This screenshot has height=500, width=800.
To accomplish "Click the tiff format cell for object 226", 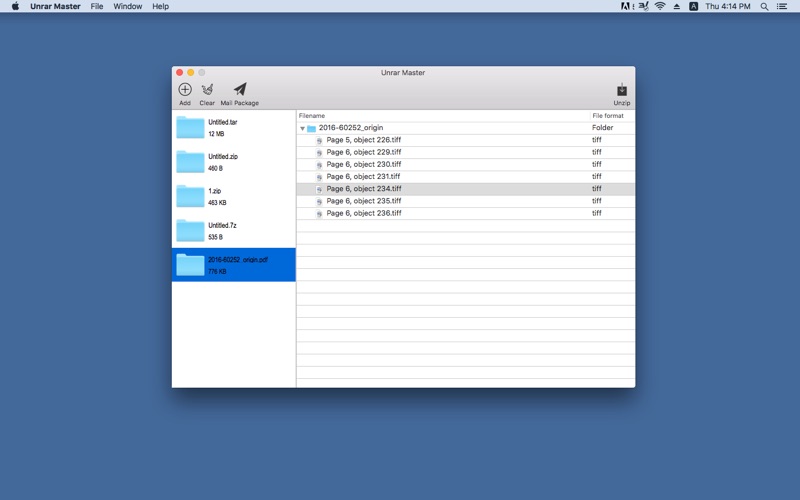I will pyautogui.click(x=596, y=140).
